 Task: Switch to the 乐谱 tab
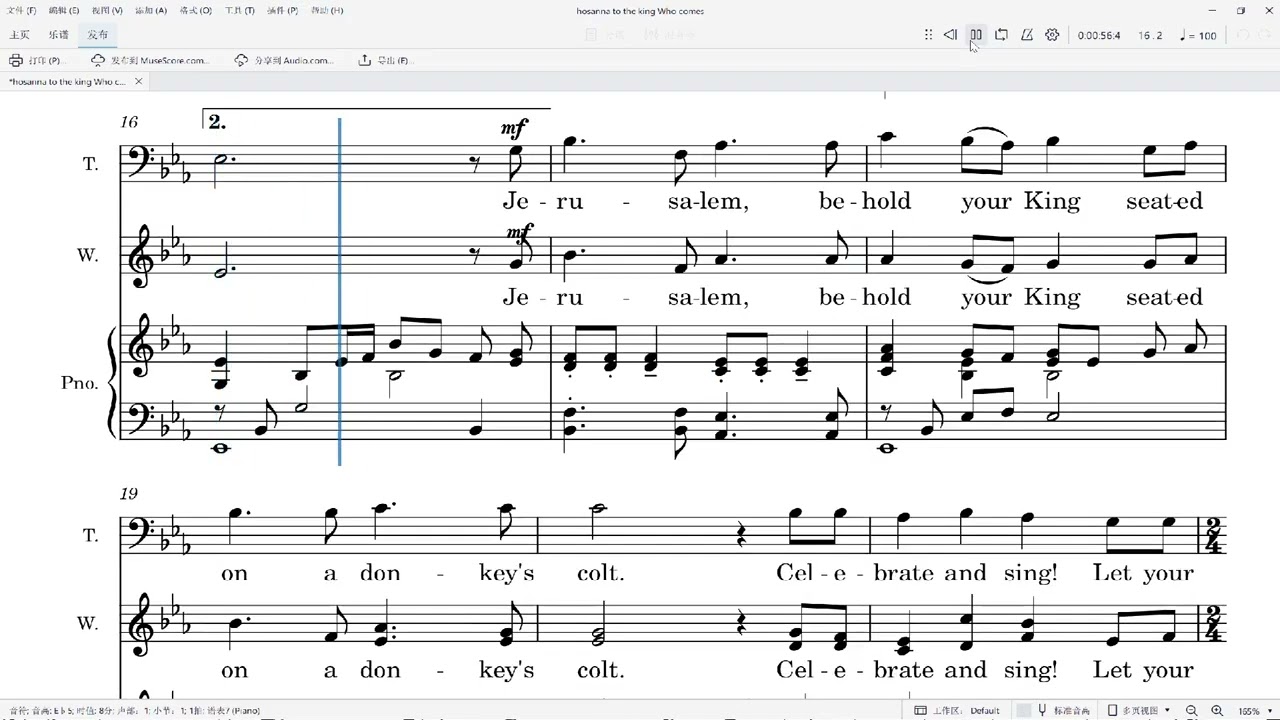(x=58, y=35)
